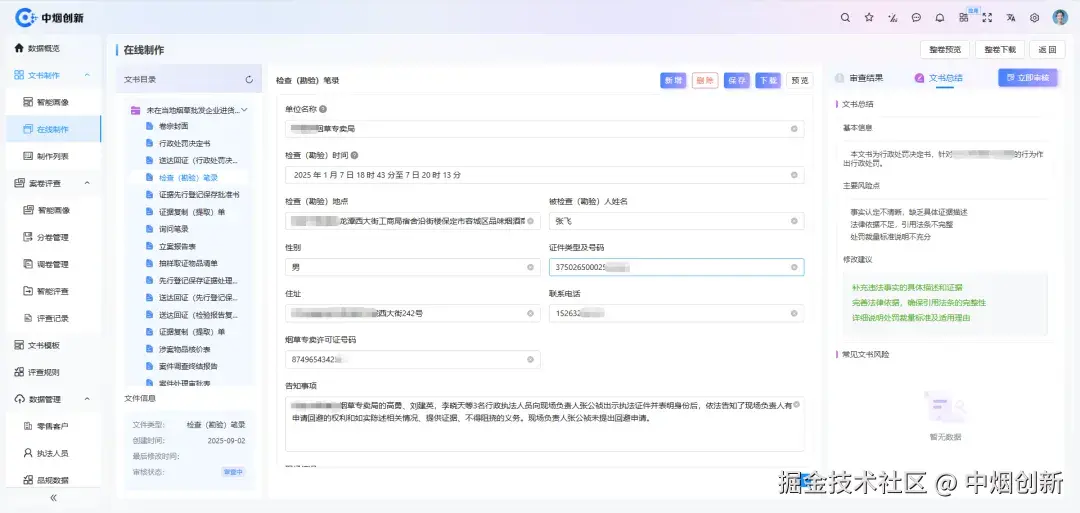
Task: Open 零售客户 in sidebar
Action: coord(54,426)
